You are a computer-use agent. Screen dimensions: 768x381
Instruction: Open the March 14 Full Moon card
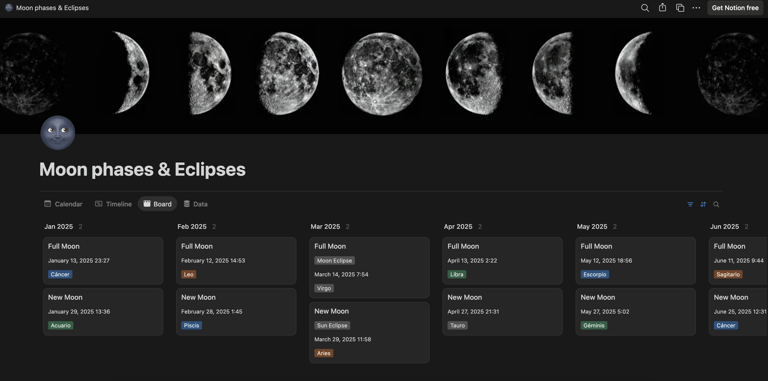point(369,268)
